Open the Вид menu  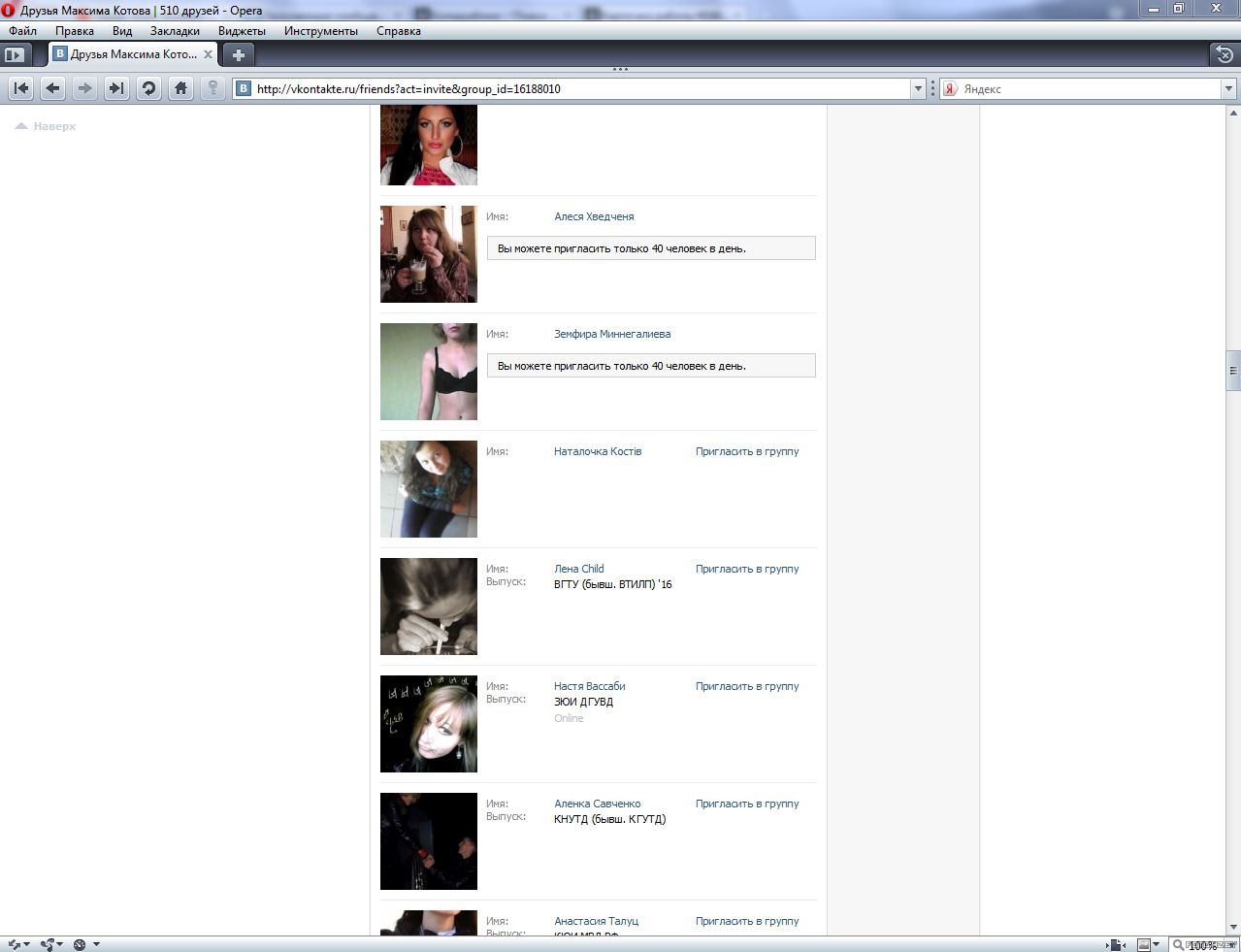(122, 31)
